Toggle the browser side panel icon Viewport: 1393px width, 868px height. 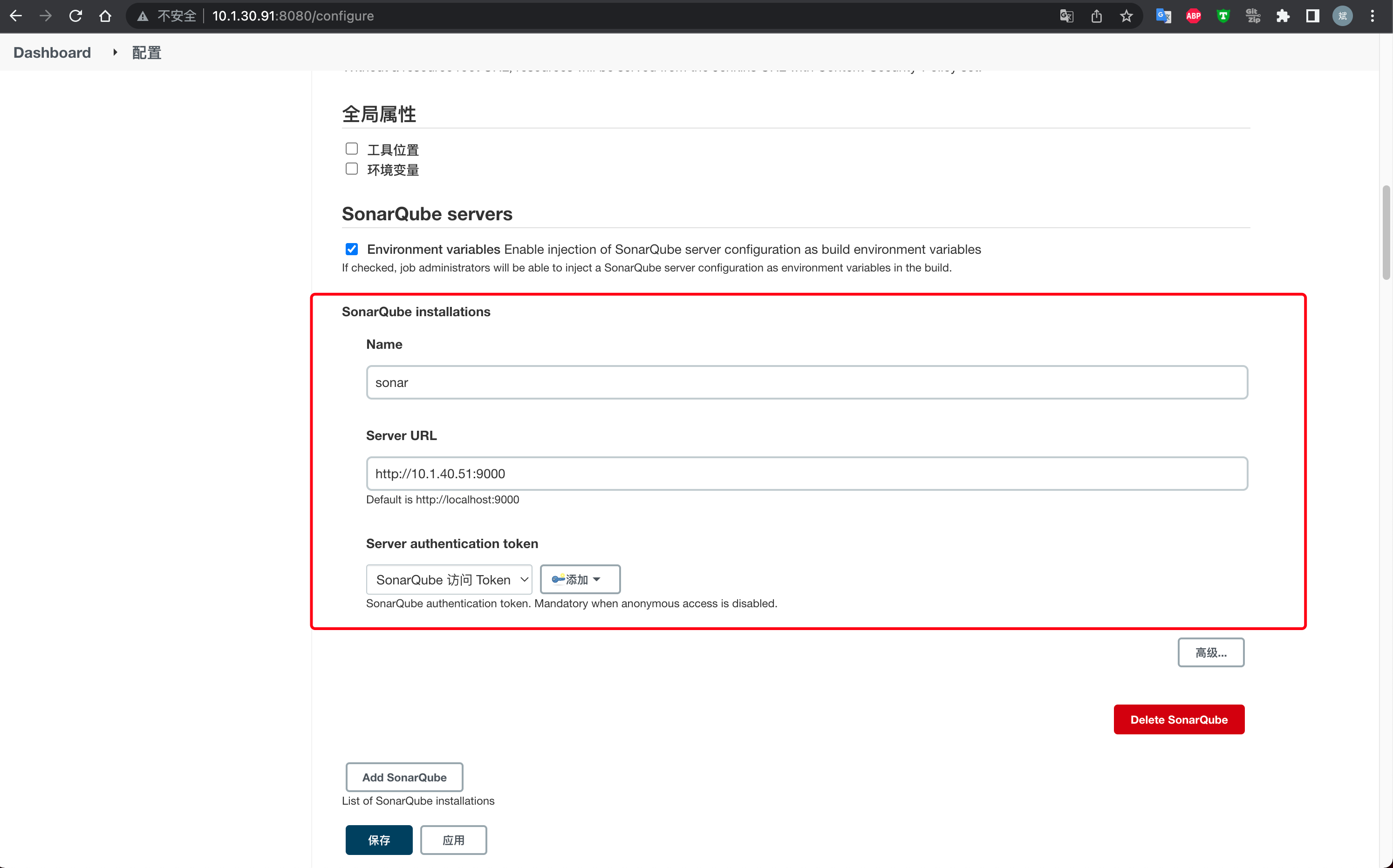tap(1312, 16)
